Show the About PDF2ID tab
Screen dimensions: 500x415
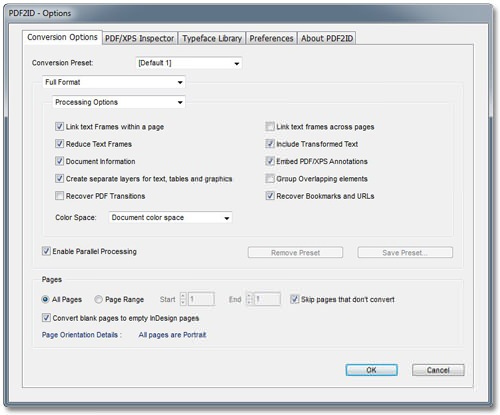click(327, 38)
